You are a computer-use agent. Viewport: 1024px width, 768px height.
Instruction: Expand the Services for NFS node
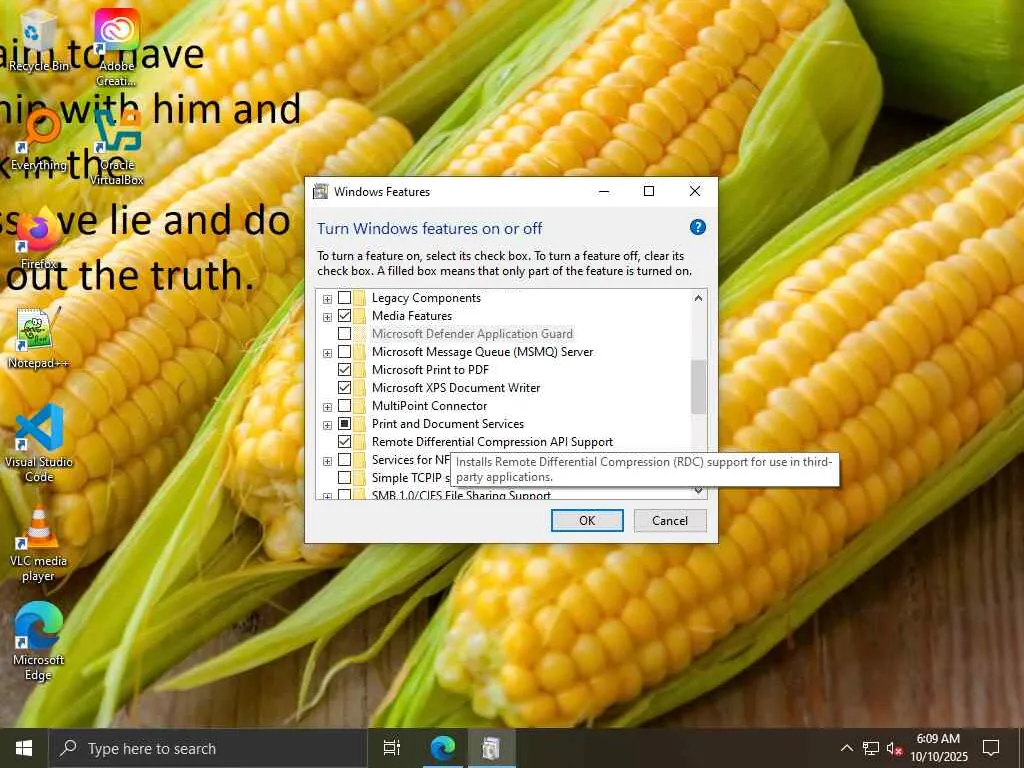coord(327,461)
